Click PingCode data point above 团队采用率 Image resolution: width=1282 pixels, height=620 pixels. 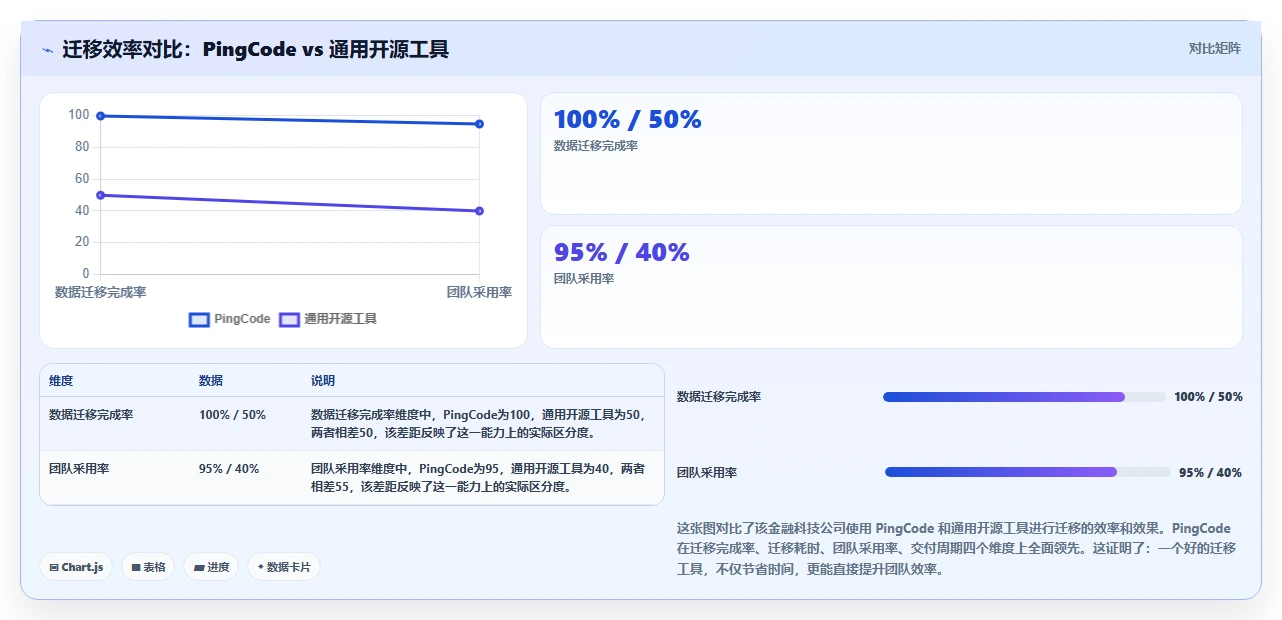tap(480, 124)
